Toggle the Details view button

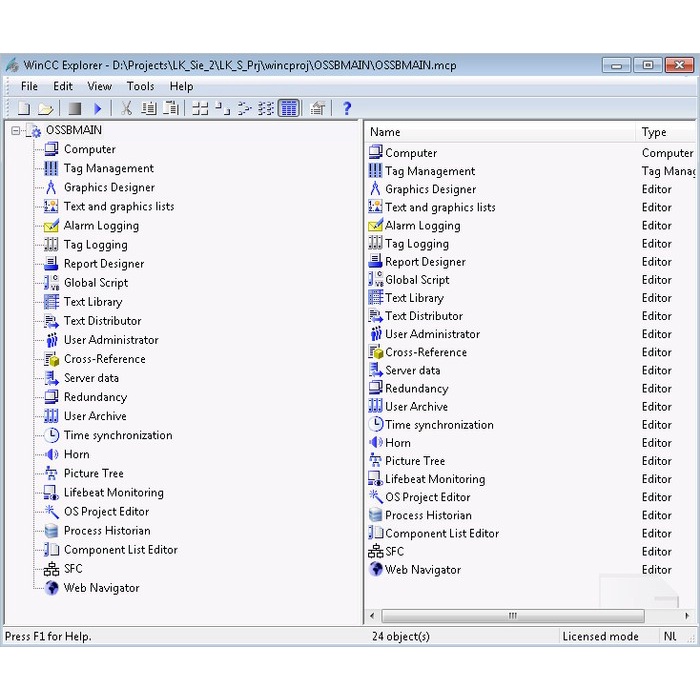click(288, 108)
